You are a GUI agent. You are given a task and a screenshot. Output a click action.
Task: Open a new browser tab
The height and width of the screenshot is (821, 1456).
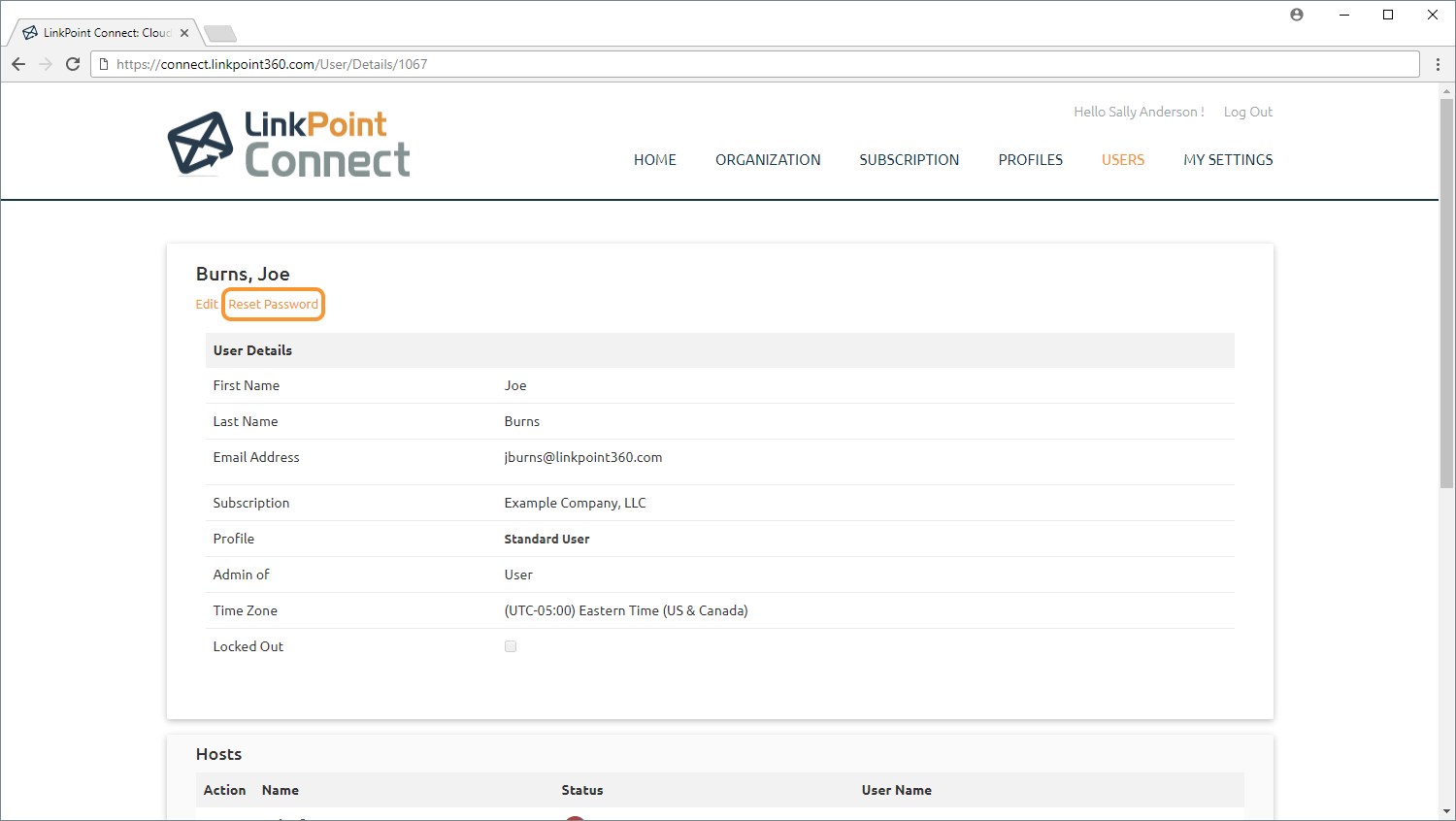click(x=220, y=34)
